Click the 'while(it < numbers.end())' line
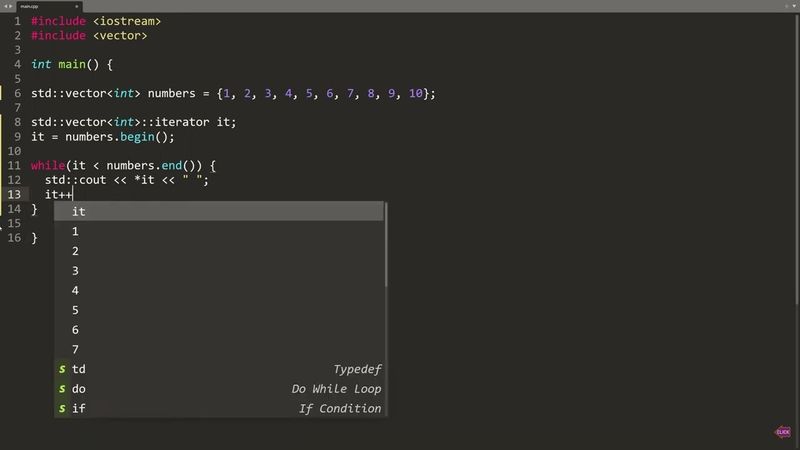The image size is (800, 450). (x=123, y=166)
